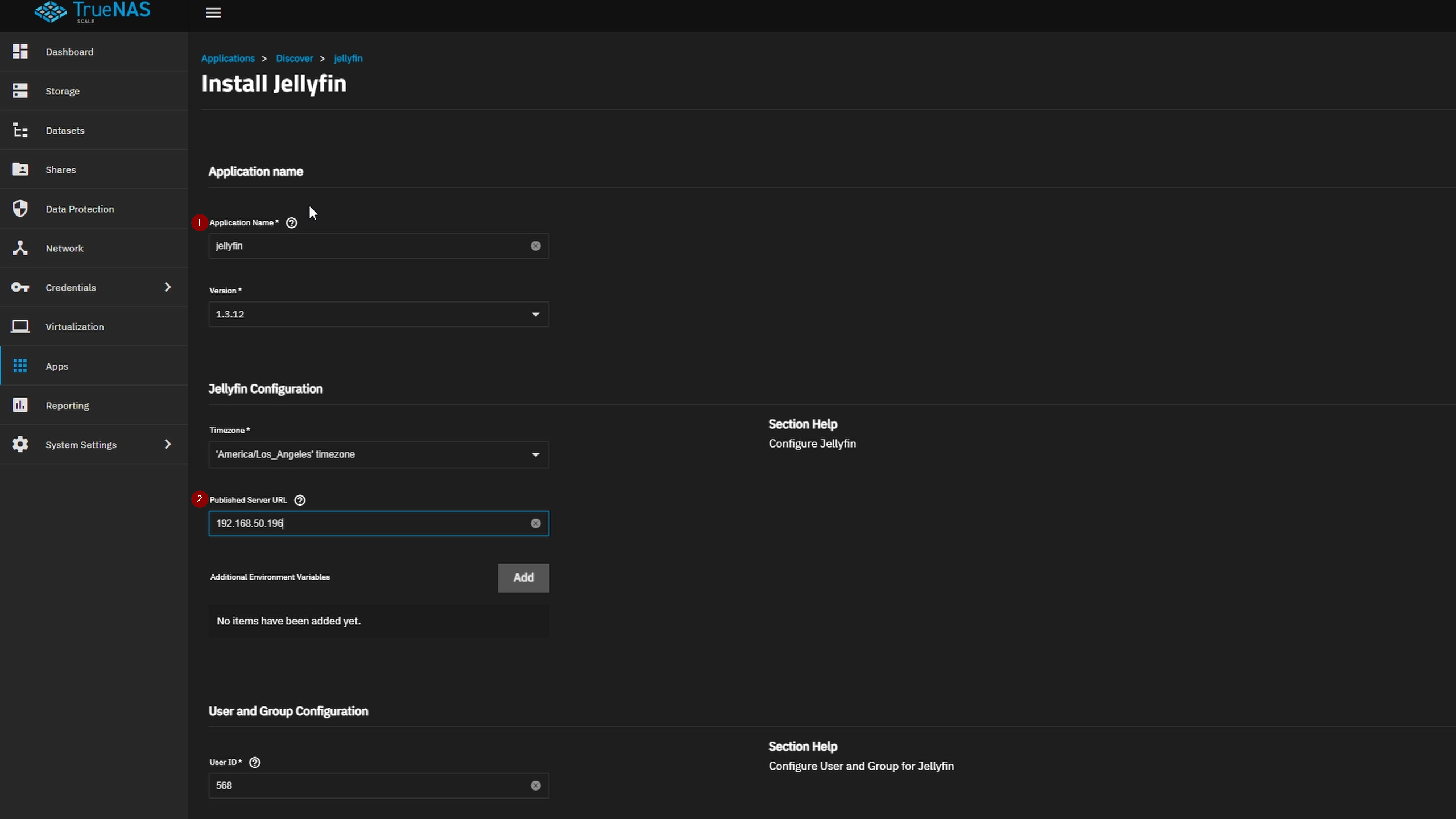Click the Dashboard grid icon
Screen dimensions: 1456x819
click(x=20, y=52)
